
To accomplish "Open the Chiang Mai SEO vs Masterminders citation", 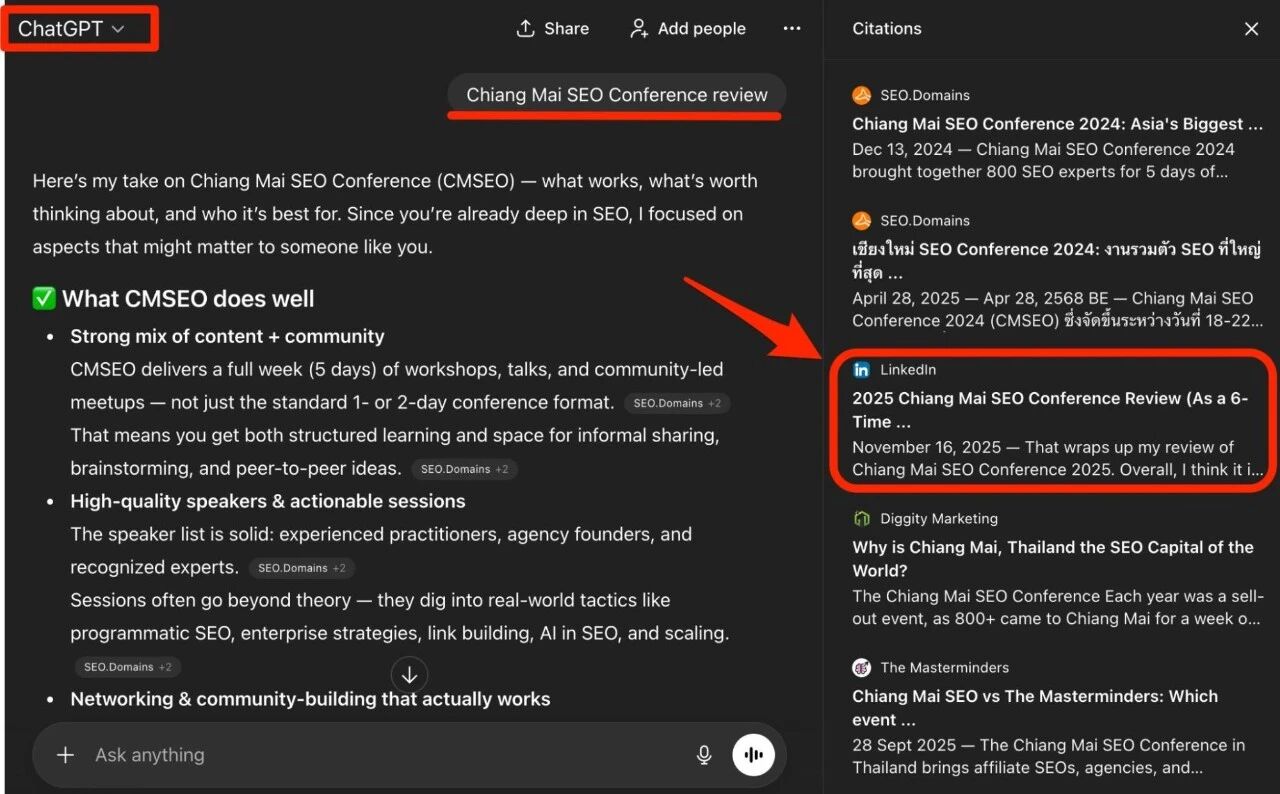I will (x=1035, y=708).
